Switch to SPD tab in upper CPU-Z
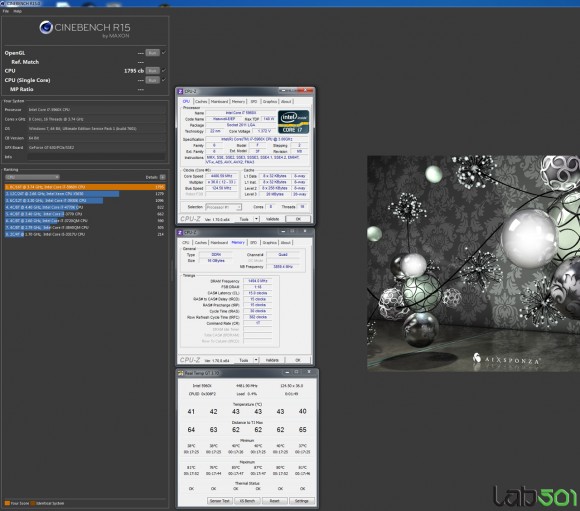The height and width of the screenshot is (511, 580). (x=254, y=101)
